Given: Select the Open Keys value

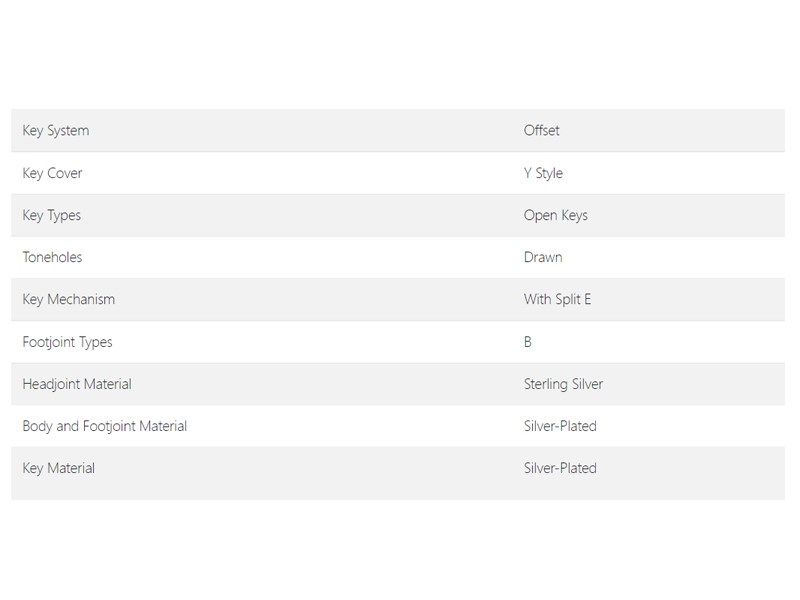Looking at the screenshot, I should [556, 215].
